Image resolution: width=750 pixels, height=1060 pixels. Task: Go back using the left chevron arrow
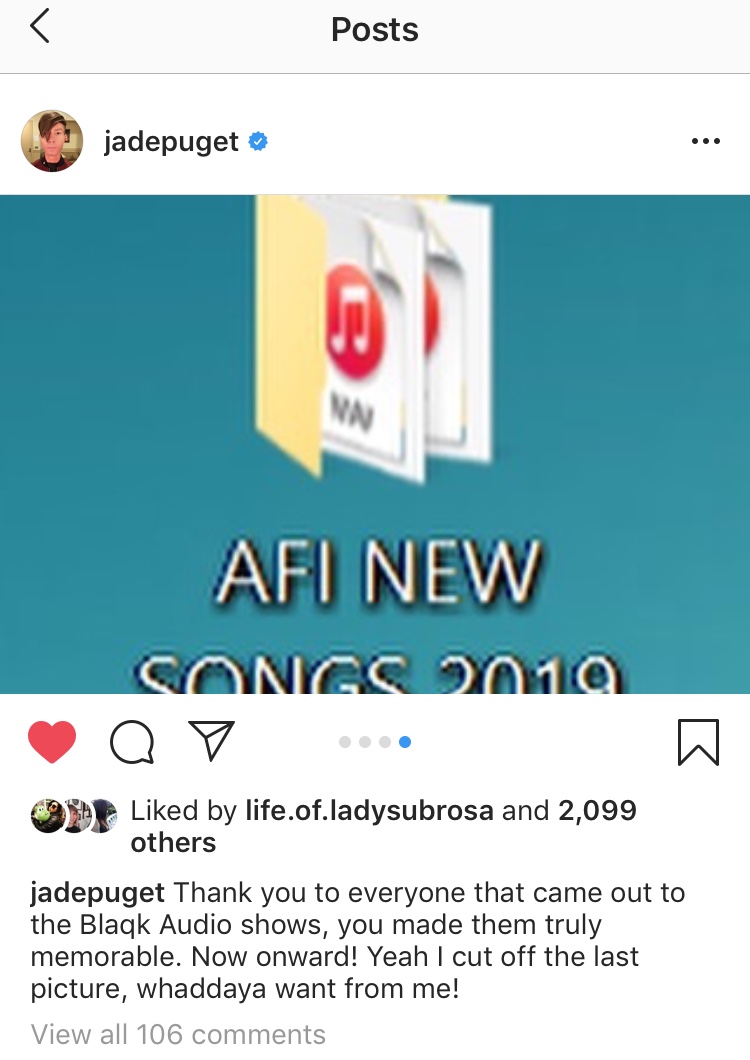tap(40, 28)
